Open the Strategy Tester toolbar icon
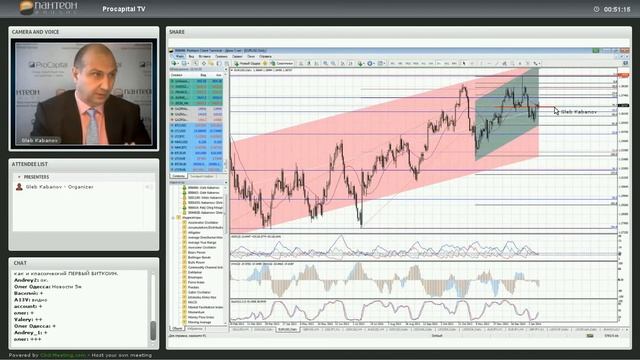This screenshot has height=360, width=640. 227,63
